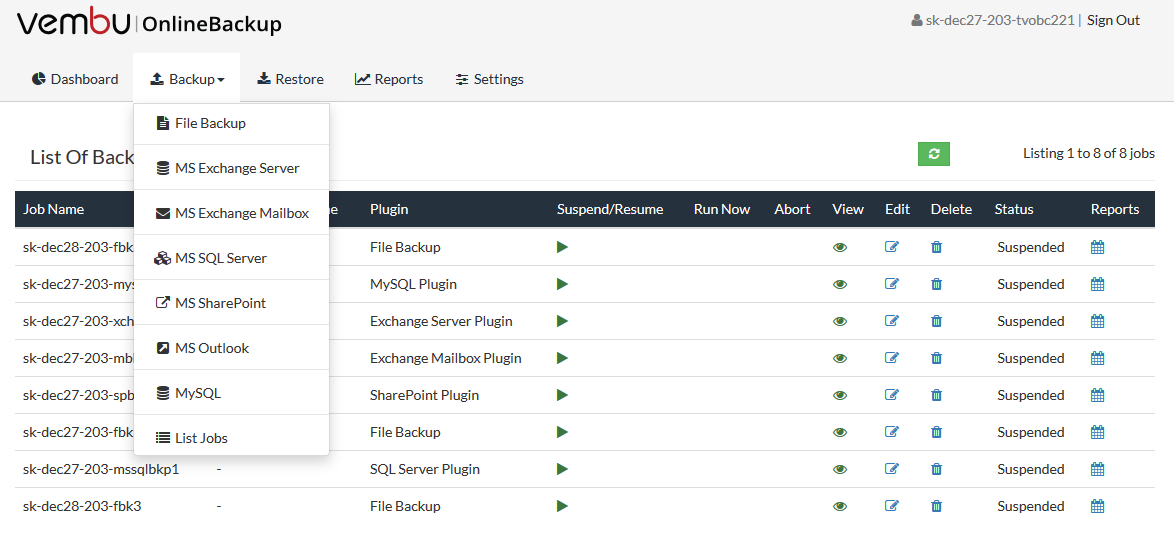Open reports calendar for SharePoint Plugin job
The height and width of the screenshot is (550, 1174).
pyautogui.click(x=1098, y=395)
